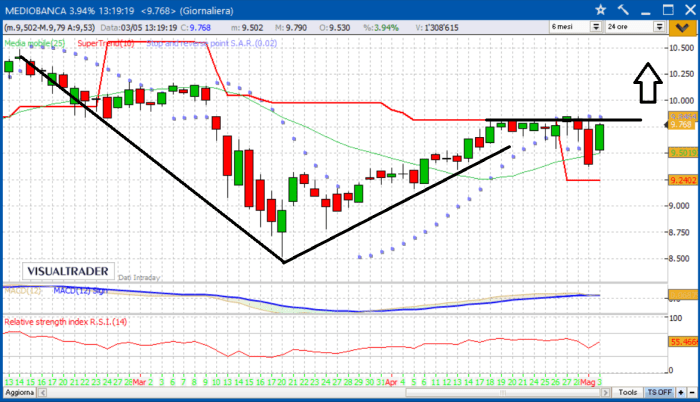The width and height of the screenshot is (700, 402).
Task: Click the (m.9,502-M.9,79 A:9,53) summary text
Action: tap(50, 28)
